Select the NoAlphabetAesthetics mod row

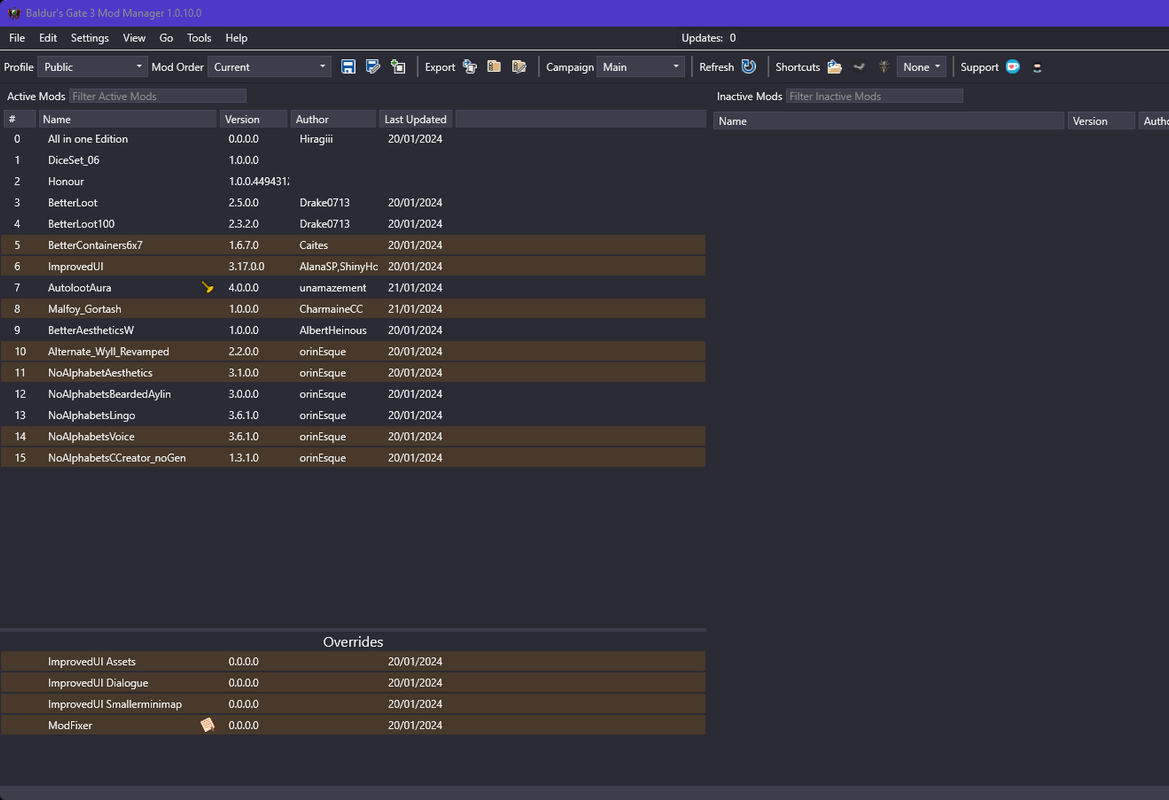(x=353, y=373)
